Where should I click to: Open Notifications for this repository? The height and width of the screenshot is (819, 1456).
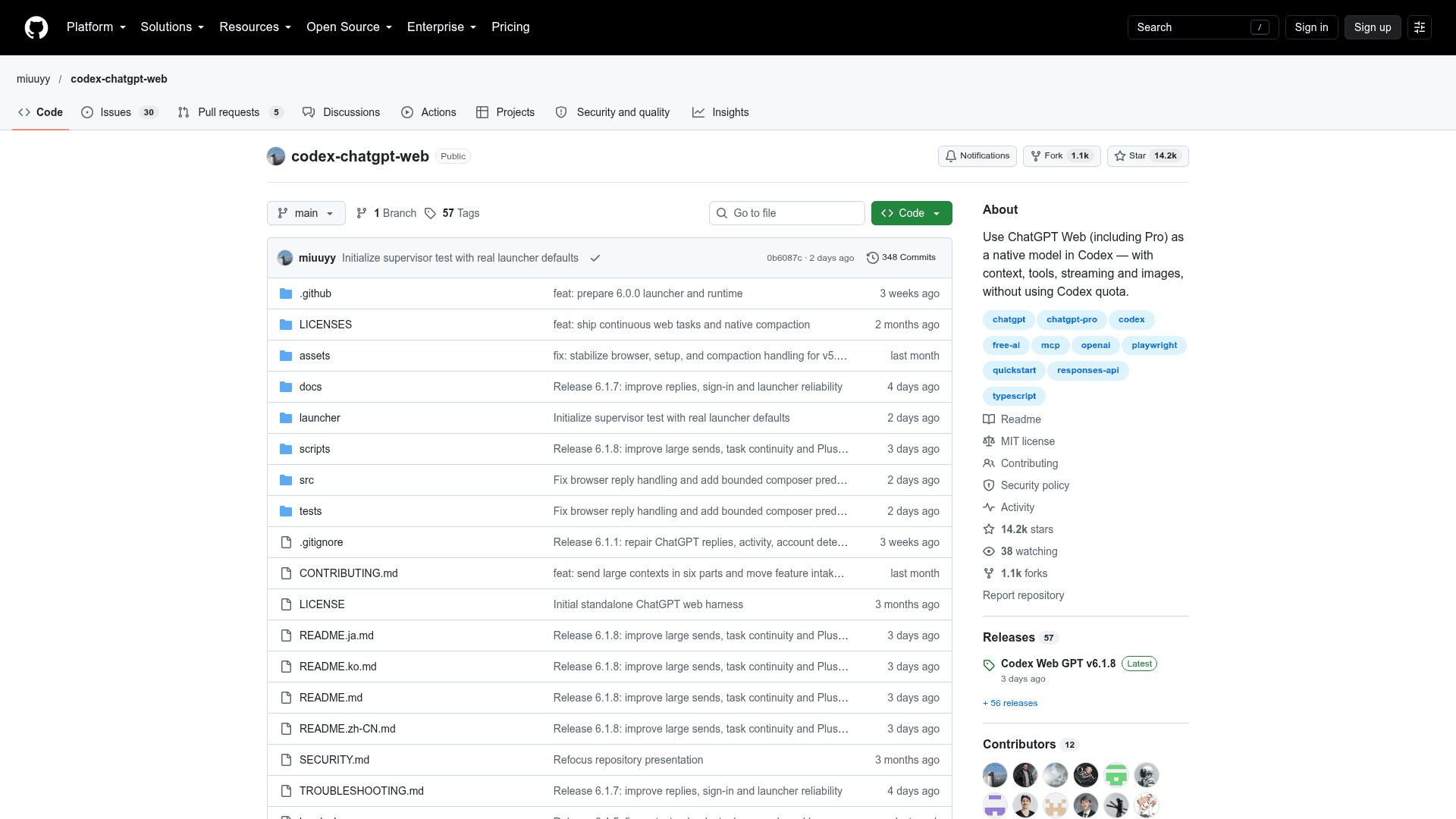coord(977,156)
